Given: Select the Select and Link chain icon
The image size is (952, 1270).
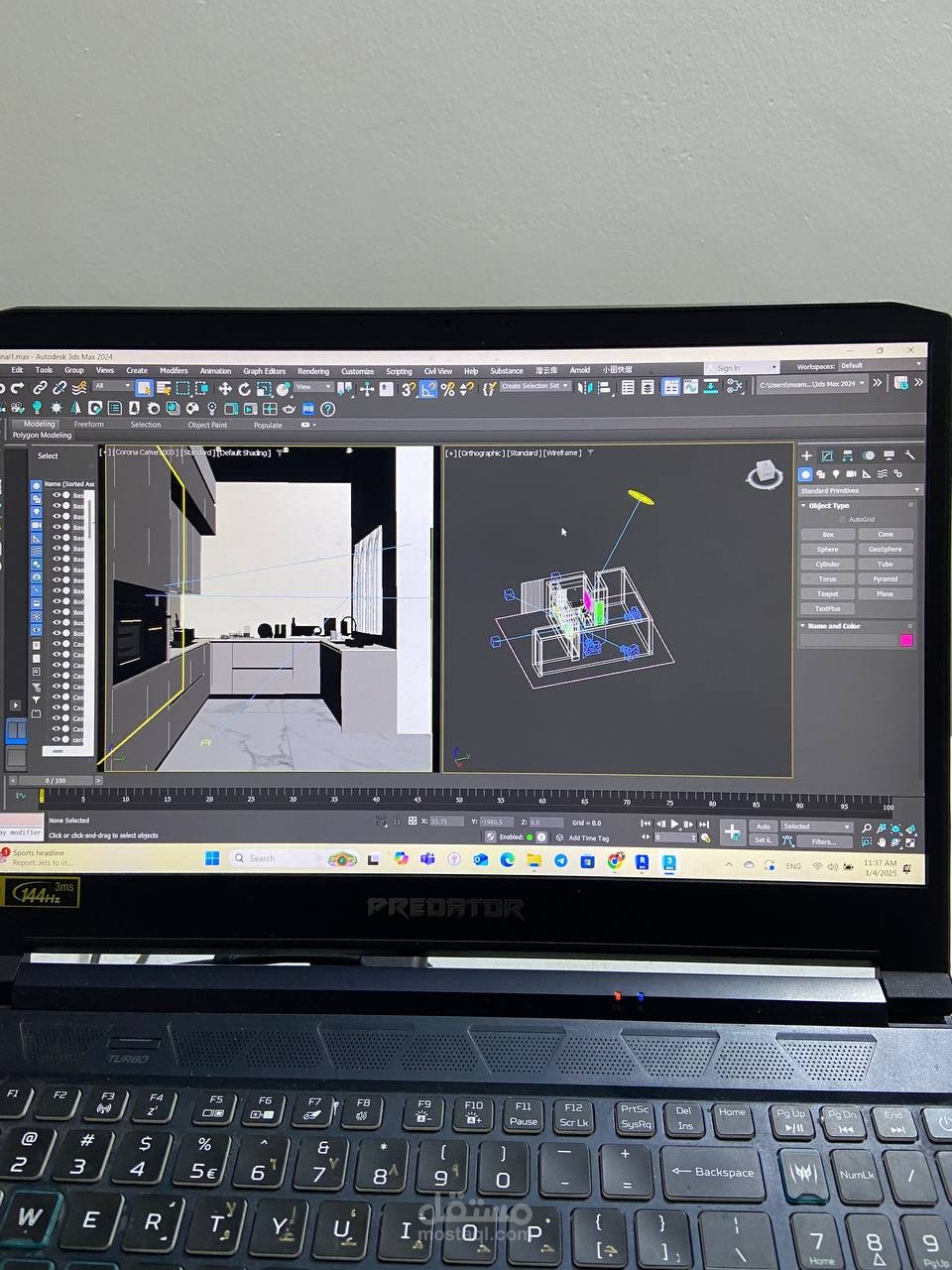Looking at the screenshot, I should click(40, 388).
